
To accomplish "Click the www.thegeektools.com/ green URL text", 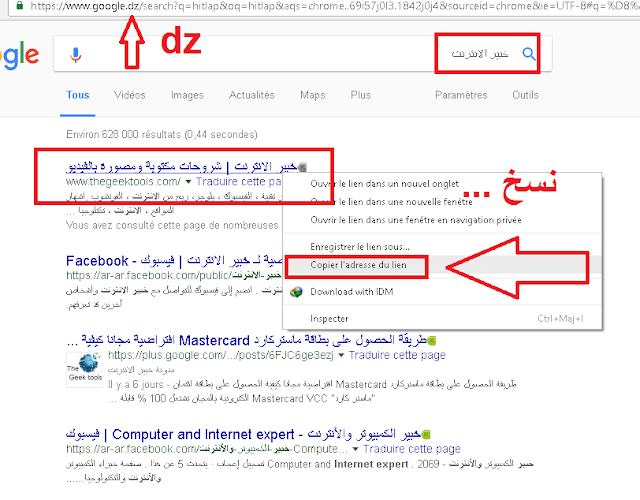I will click(x=123, y=182).
